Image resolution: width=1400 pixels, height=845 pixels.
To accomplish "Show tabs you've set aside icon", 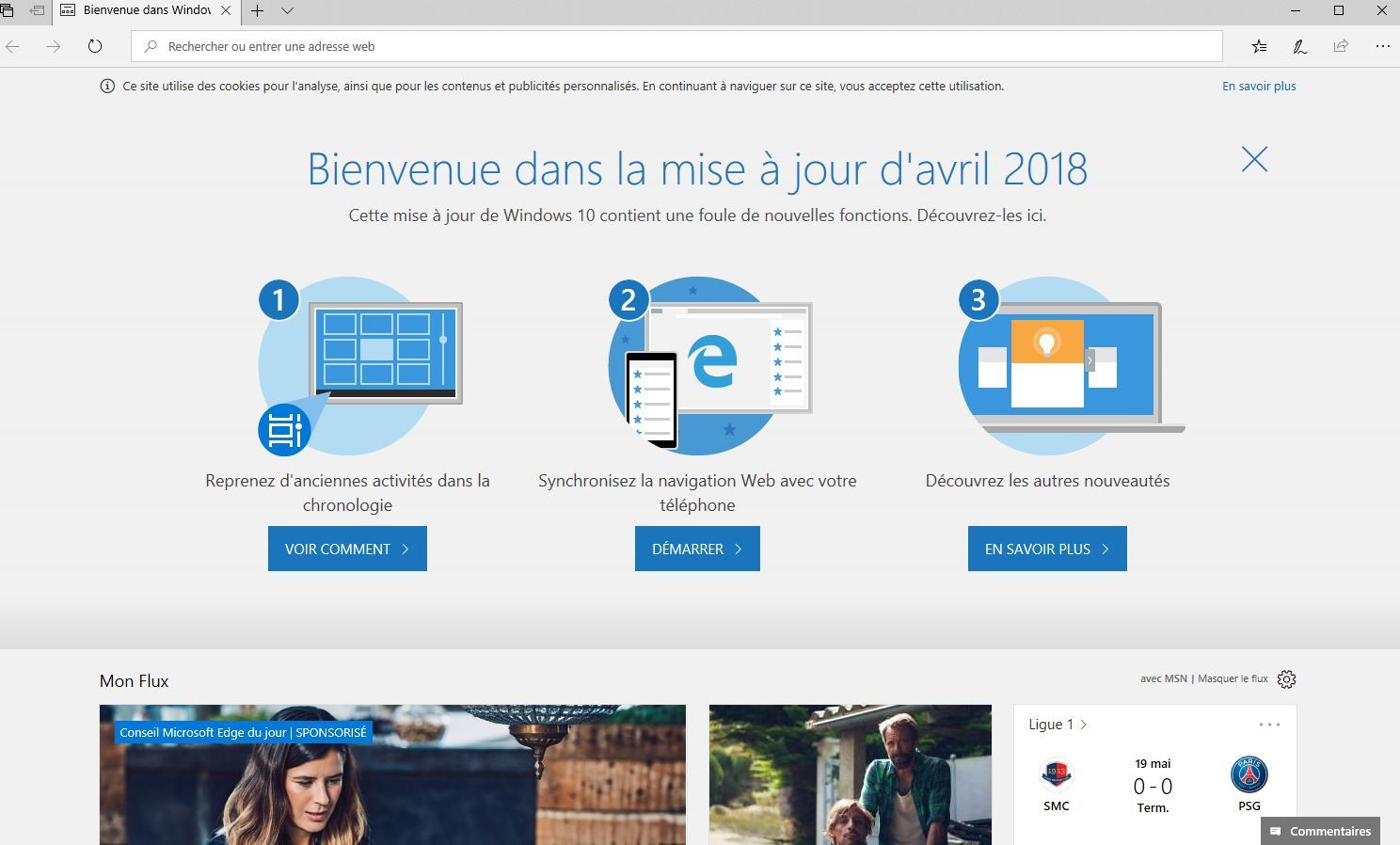I will click(x=7, y=10).
